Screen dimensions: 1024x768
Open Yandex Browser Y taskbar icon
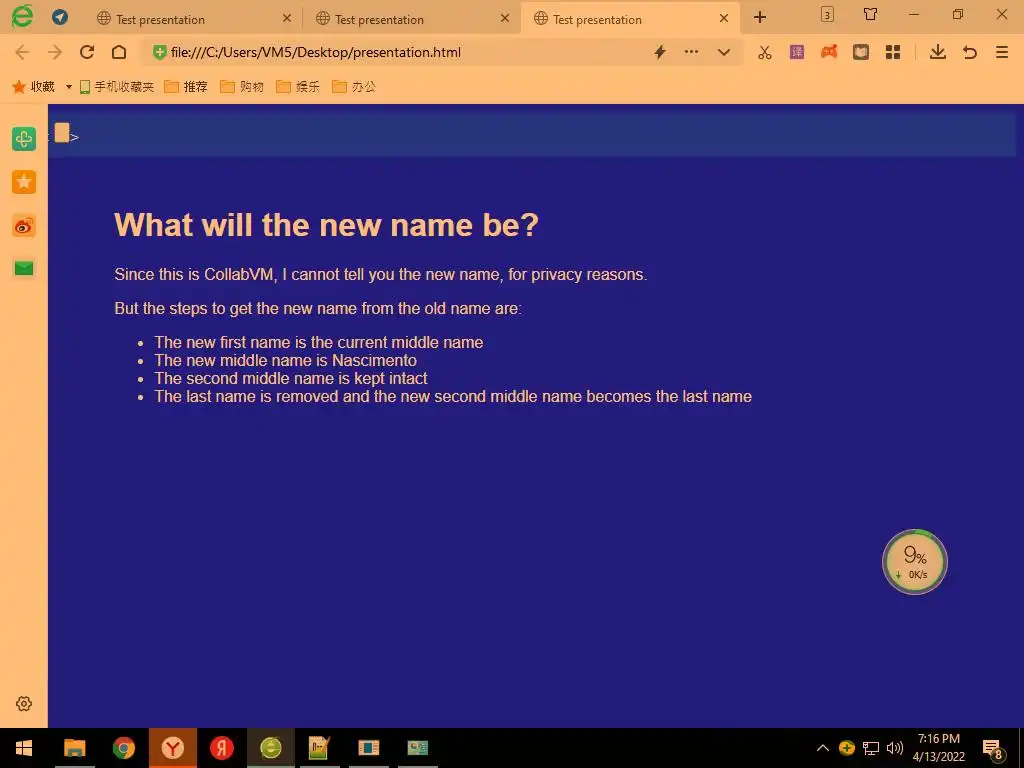pyautogui.click(x=172, y=748)
